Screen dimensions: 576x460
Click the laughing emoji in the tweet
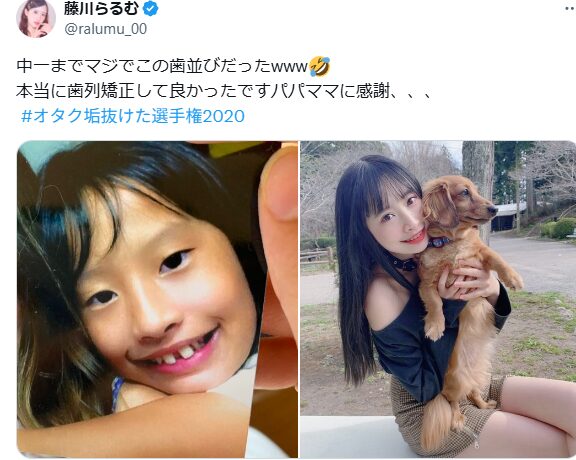[x=320, y=67]
